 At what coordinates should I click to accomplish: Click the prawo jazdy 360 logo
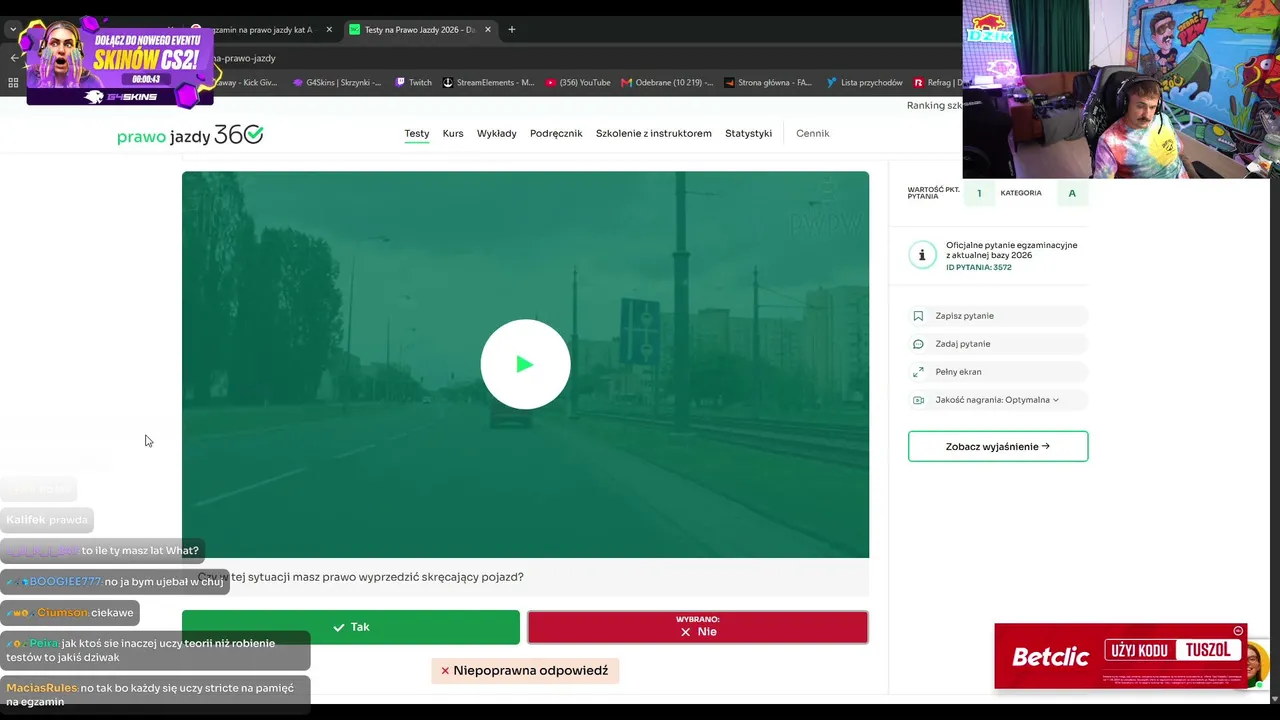click(x=190, y=135)
